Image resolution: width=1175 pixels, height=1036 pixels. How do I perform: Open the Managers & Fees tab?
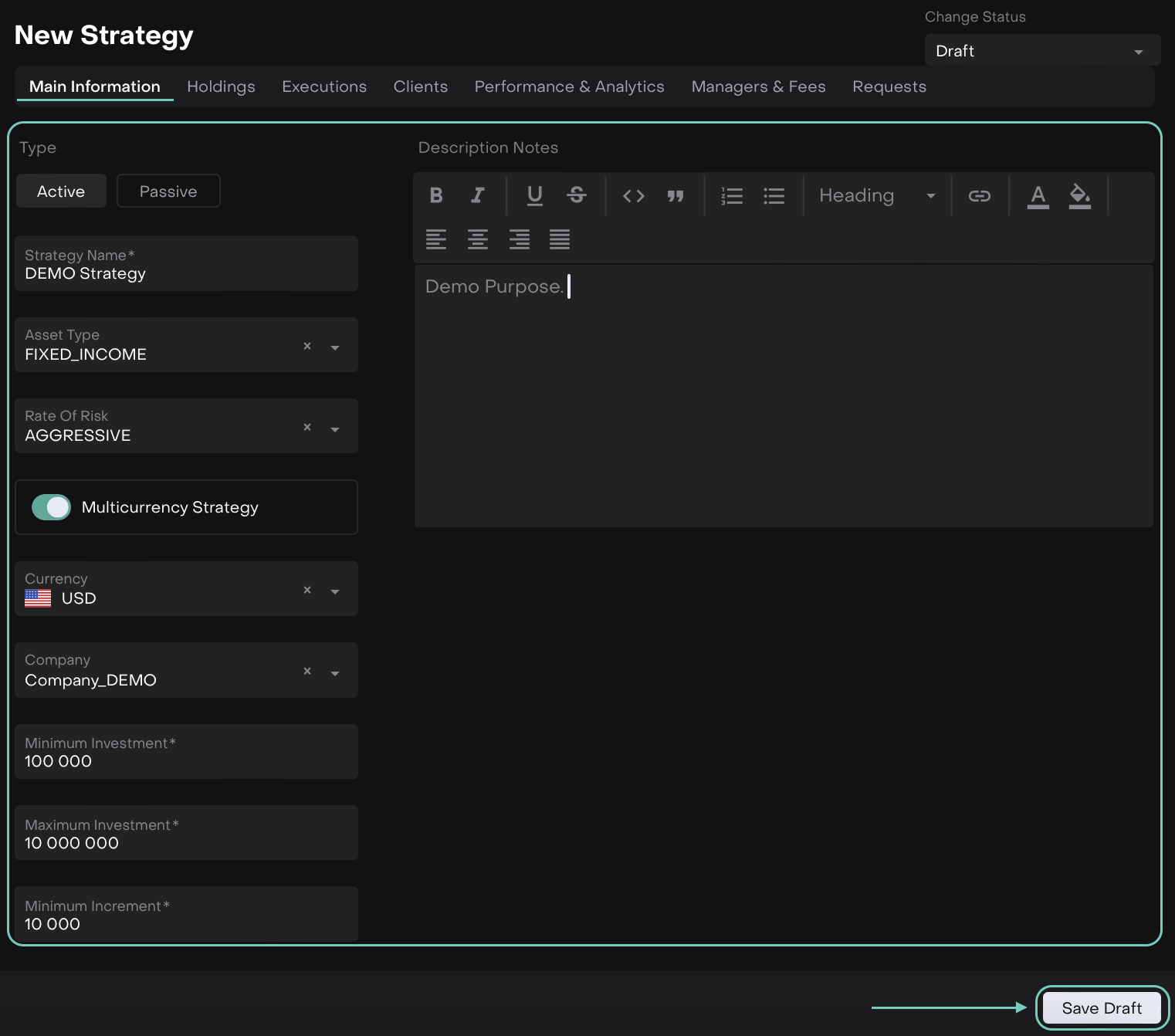click(x=758, y=86)
